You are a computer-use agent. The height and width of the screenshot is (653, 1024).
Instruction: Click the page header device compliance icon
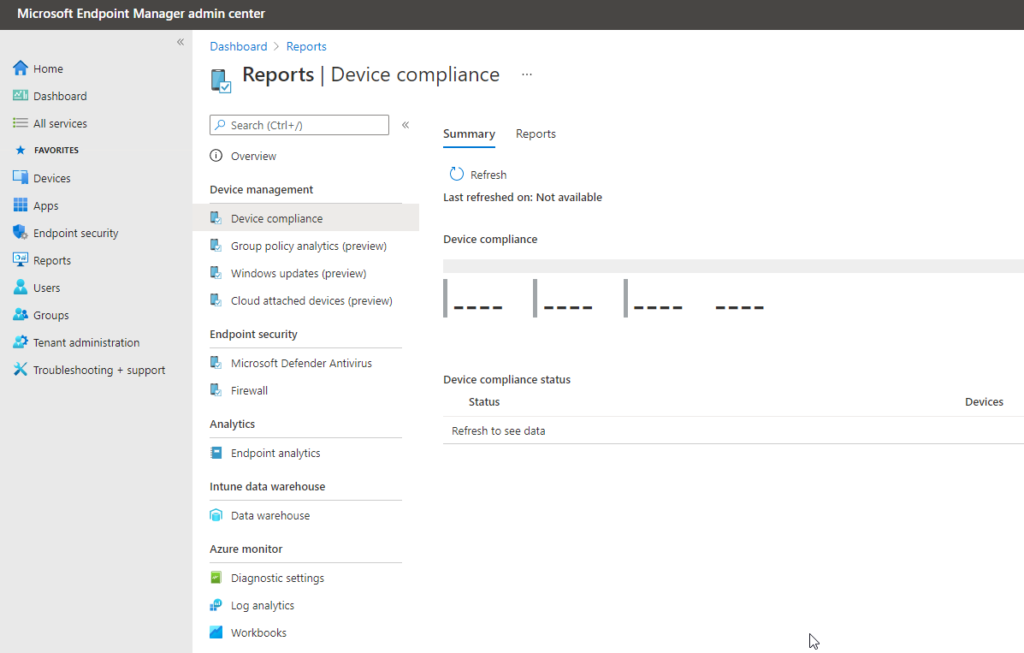221,80
